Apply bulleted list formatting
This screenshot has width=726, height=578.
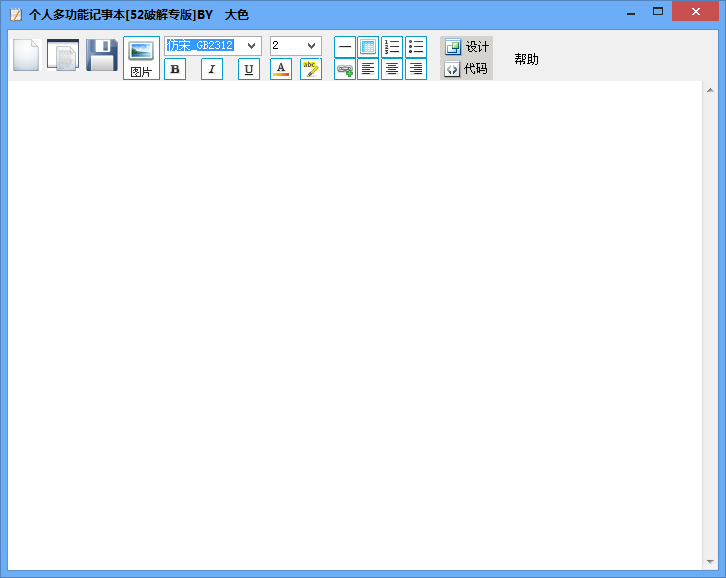pos(416,47)
